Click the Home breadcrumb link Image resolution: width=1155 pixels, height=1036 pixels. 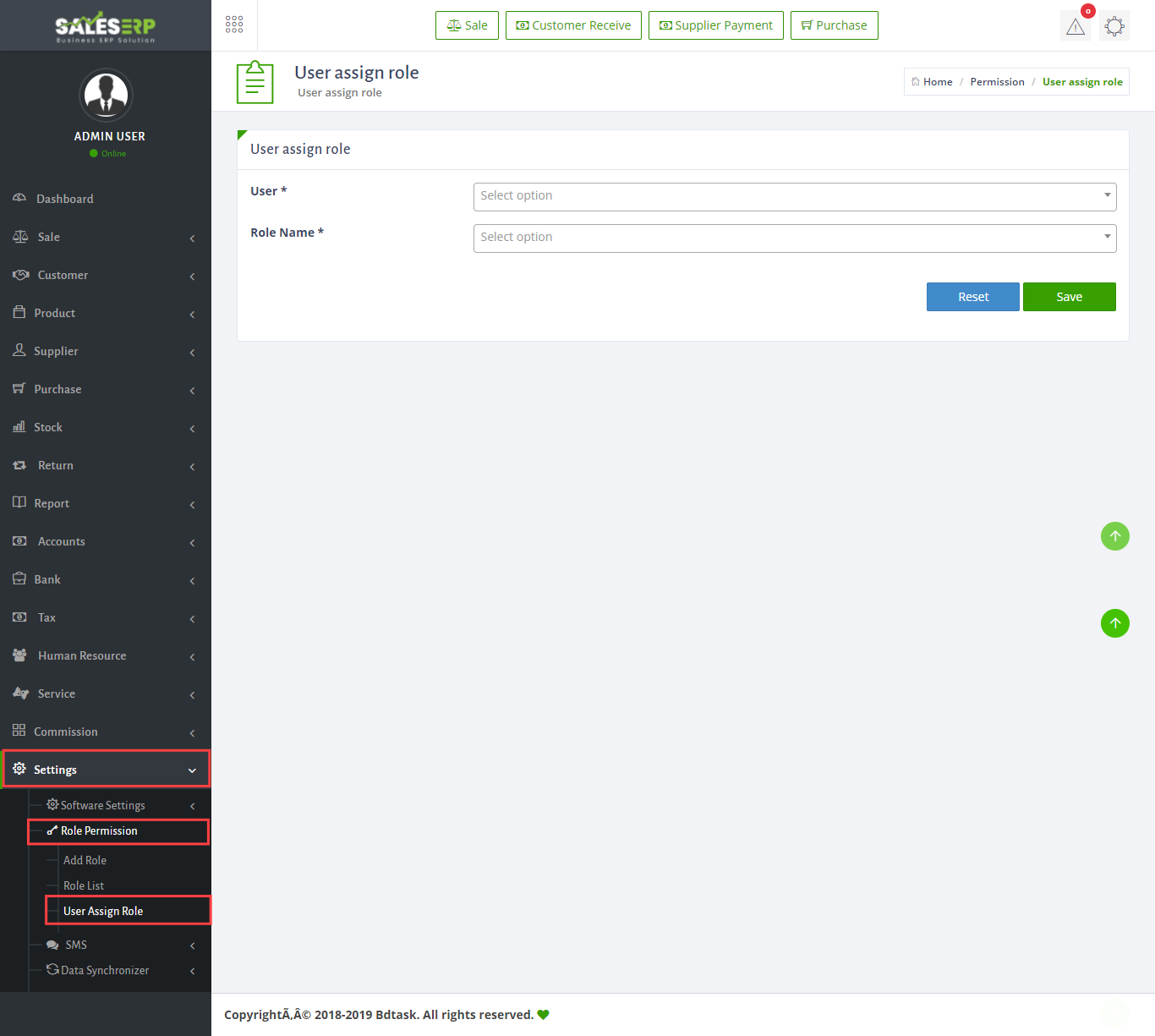(x=937, y=82)
